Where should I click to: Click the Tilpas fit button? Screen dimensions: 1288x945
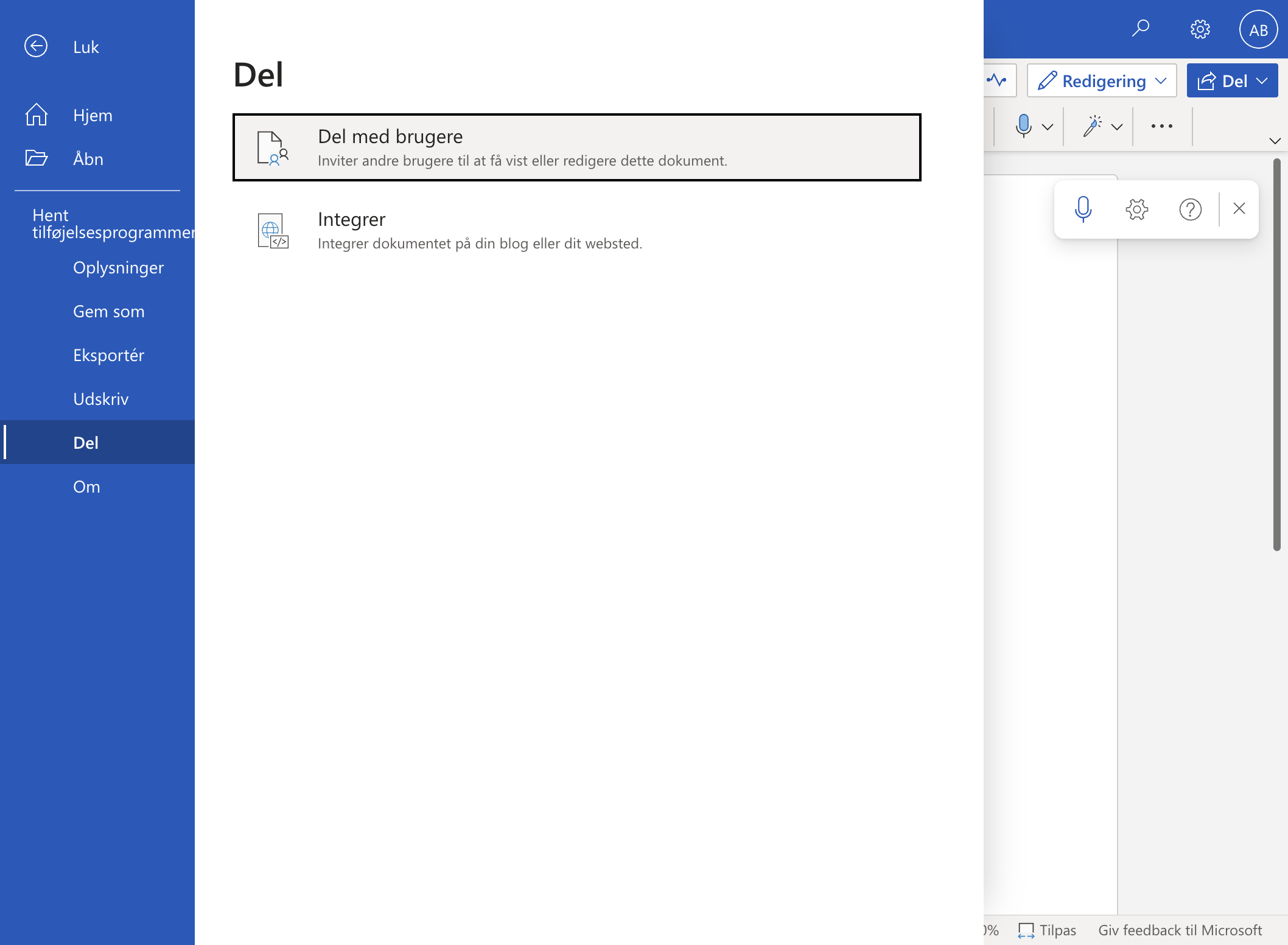(x=1047, y=930)
